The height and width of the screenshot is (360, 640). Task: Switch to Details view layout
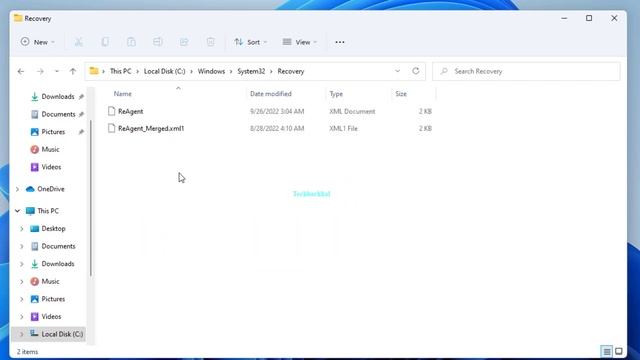[x=607, y=351]
